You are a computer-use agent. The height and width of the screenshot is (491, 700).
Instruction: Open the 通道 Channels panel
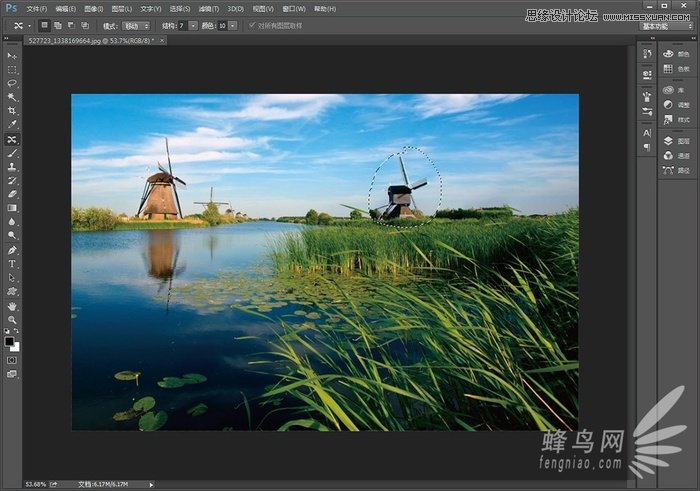tap(676, 155)
